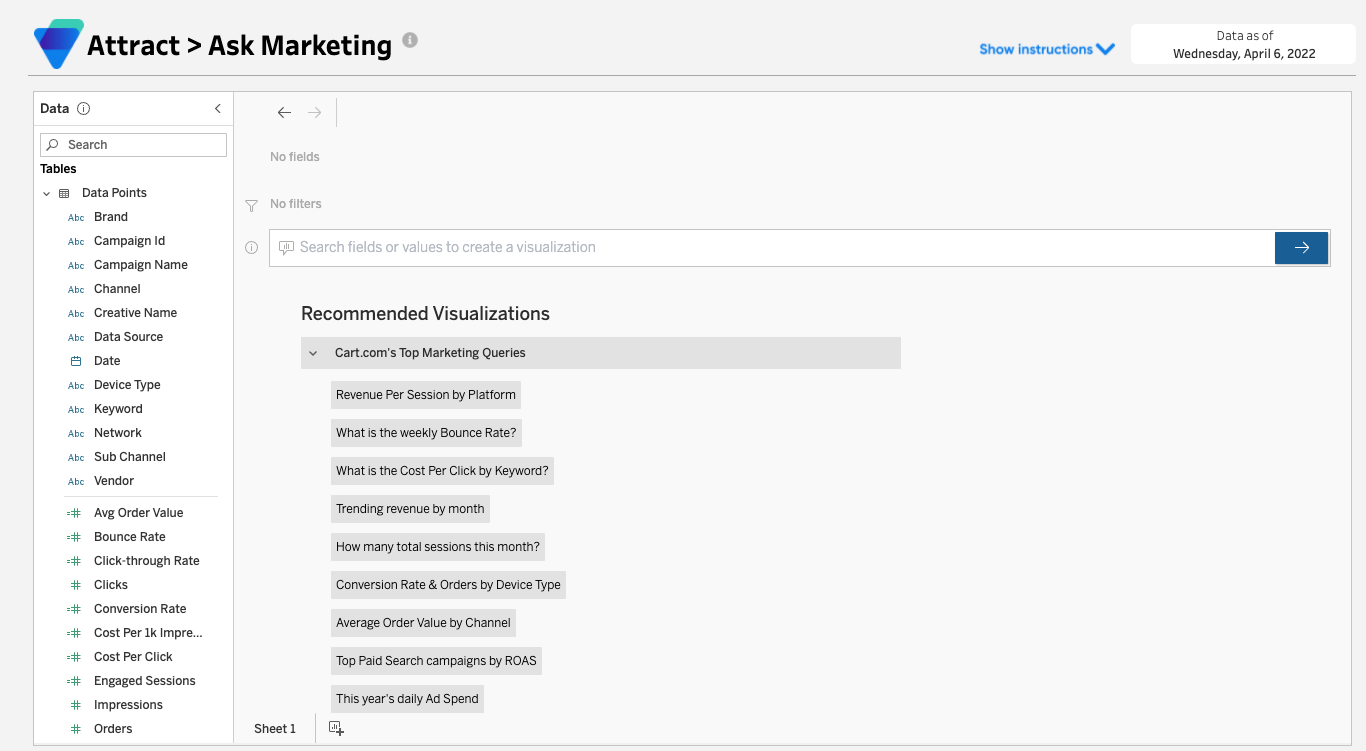
Task: Click the Search box in the Data pane
Action: [x=133, y=144]
